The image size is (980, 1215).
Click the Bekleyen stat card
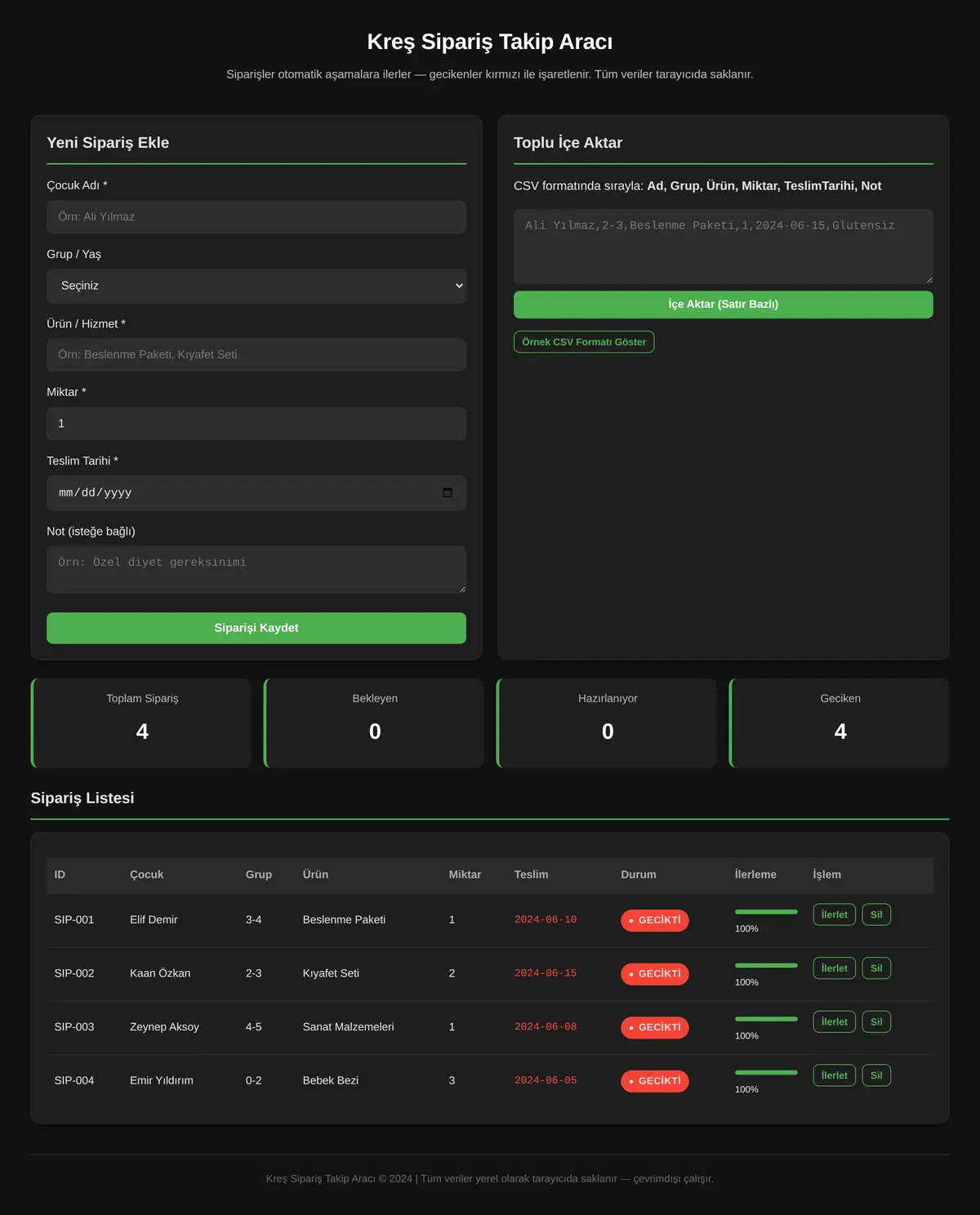(x=374, y=723)
